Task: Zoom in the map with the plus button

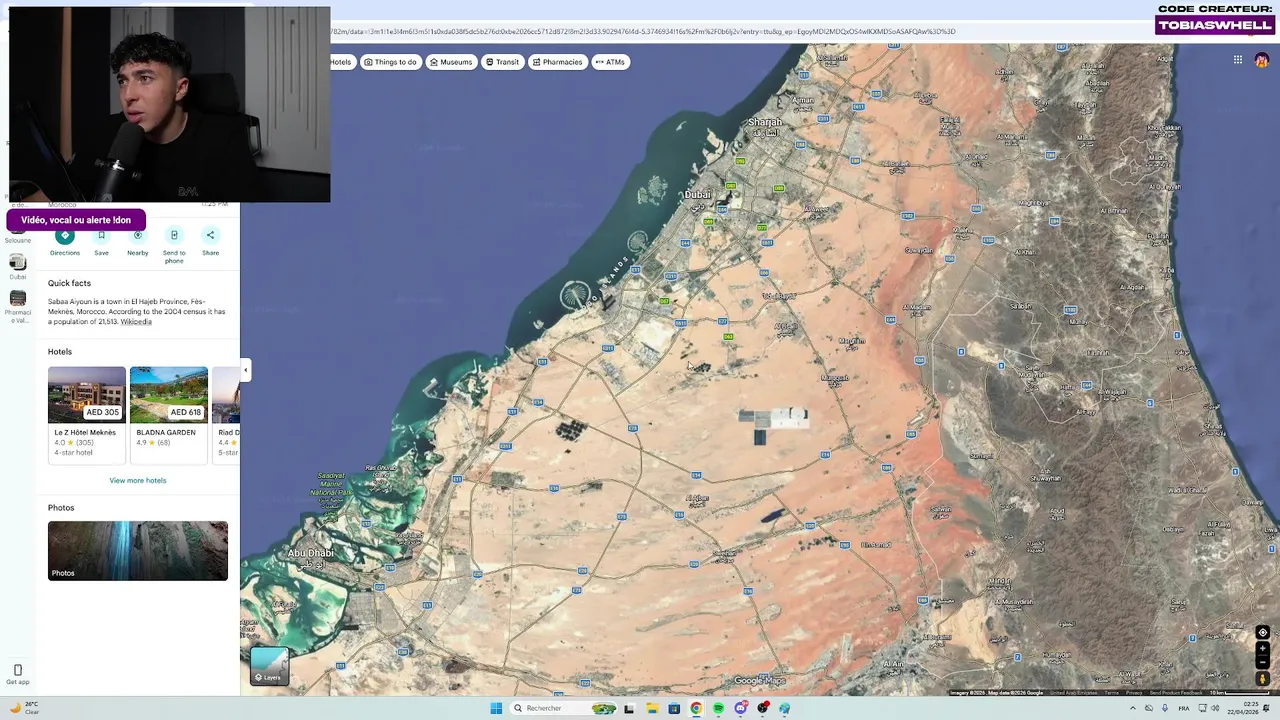Action: pos(1262,649)
